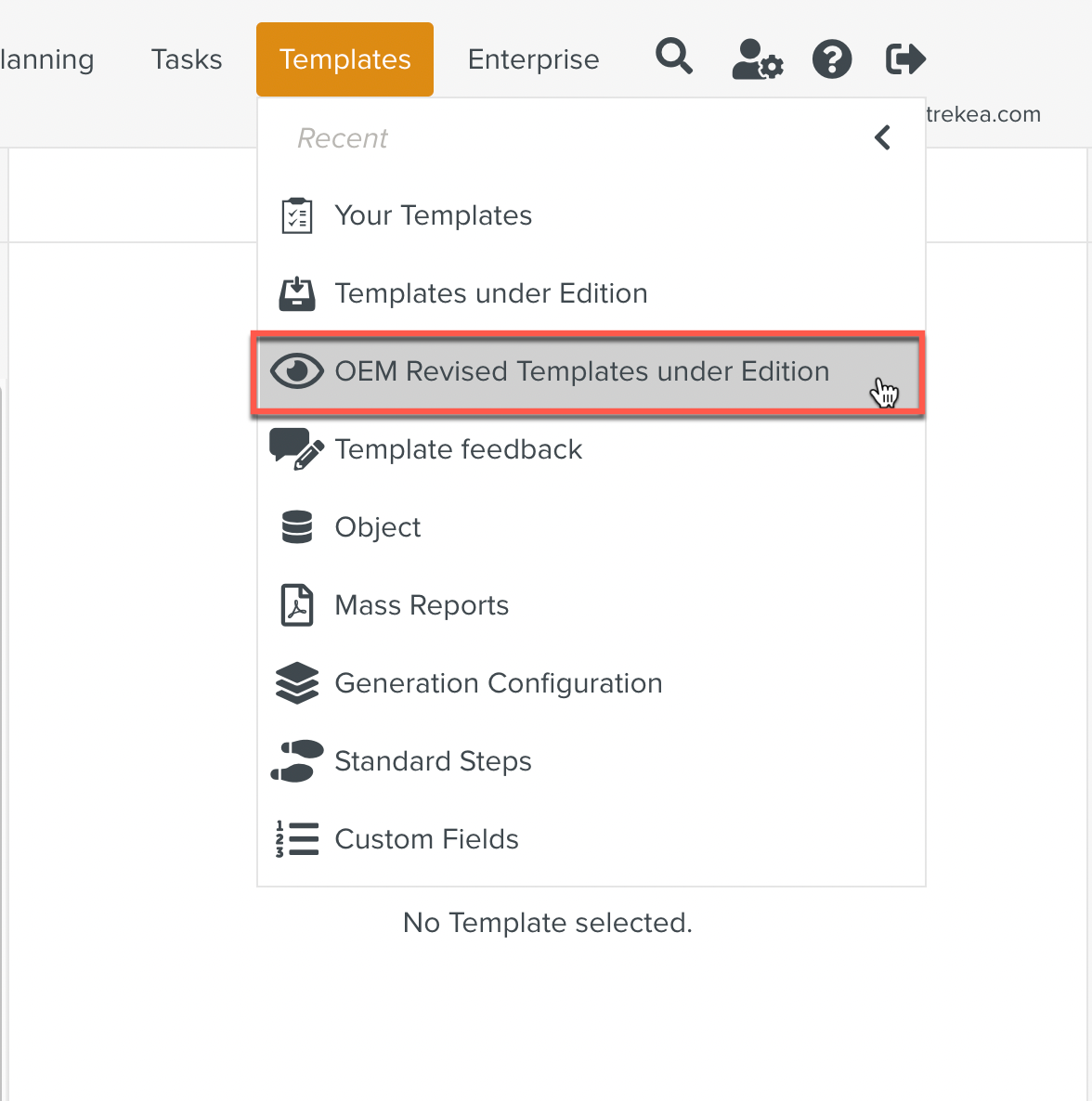Viewport: 1092px width, 1101px height.
Task: Click the Templates under Edition inbox icon
Action: click(x=297, y=293)
